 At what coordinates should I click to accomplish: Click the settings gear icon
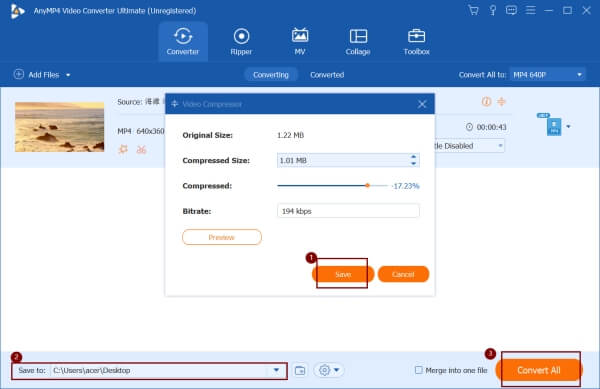(324, 370)
